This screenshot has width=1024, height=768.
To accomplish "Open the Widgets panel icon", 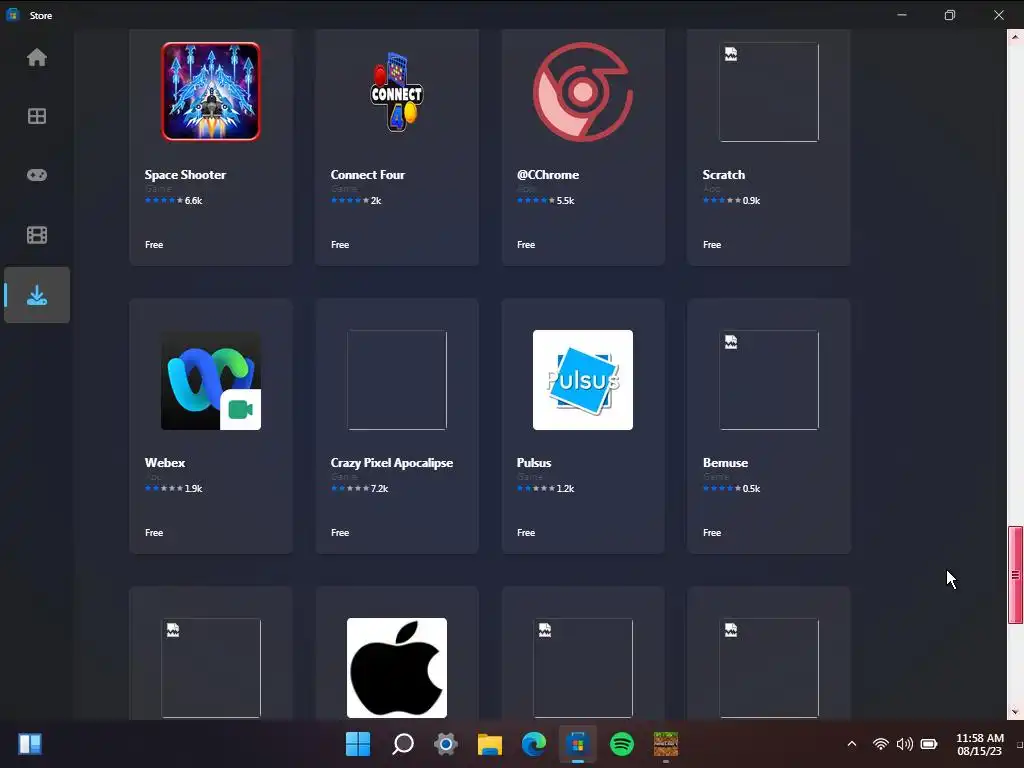I will 30,744.
